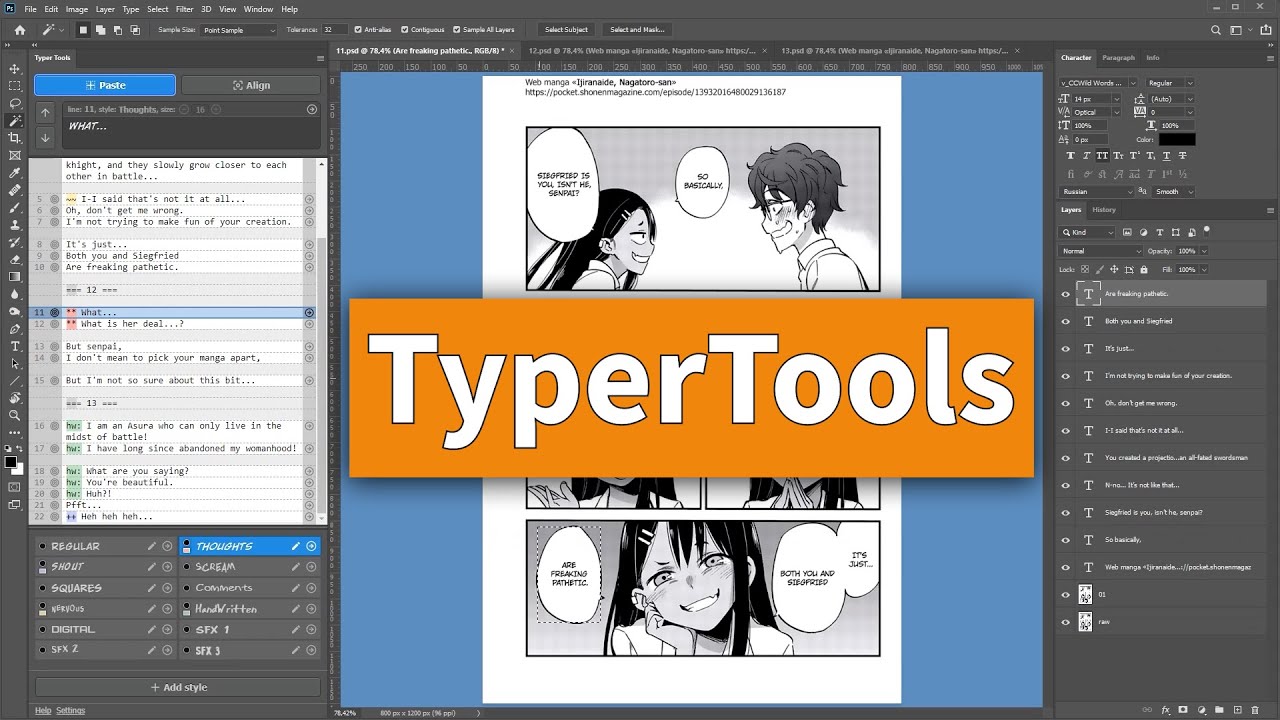Screen dimensions: 1280x720
Task: Open the Sample Size dropdown
Action: pyautogui.click(x=239, y=30)
